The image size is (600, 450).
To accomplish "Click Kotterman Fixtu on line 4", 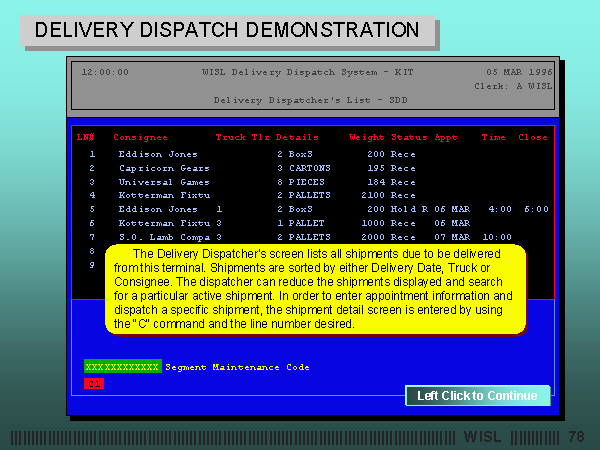I will (164, 195).
